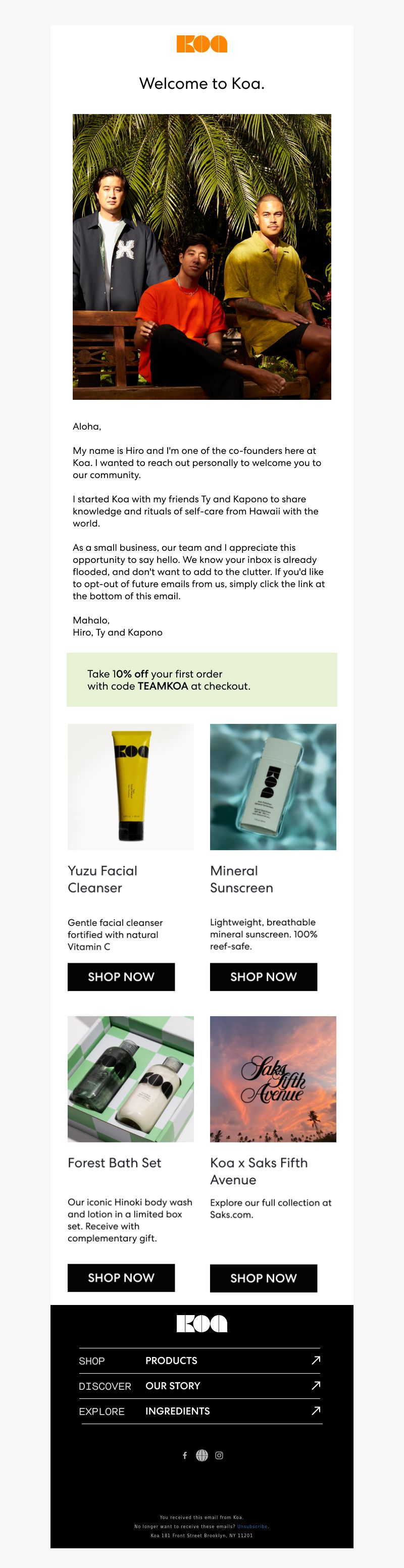Click the orange Koa logo at top
The height and width of the screenshot is (1568, 404).
(201, 44)
